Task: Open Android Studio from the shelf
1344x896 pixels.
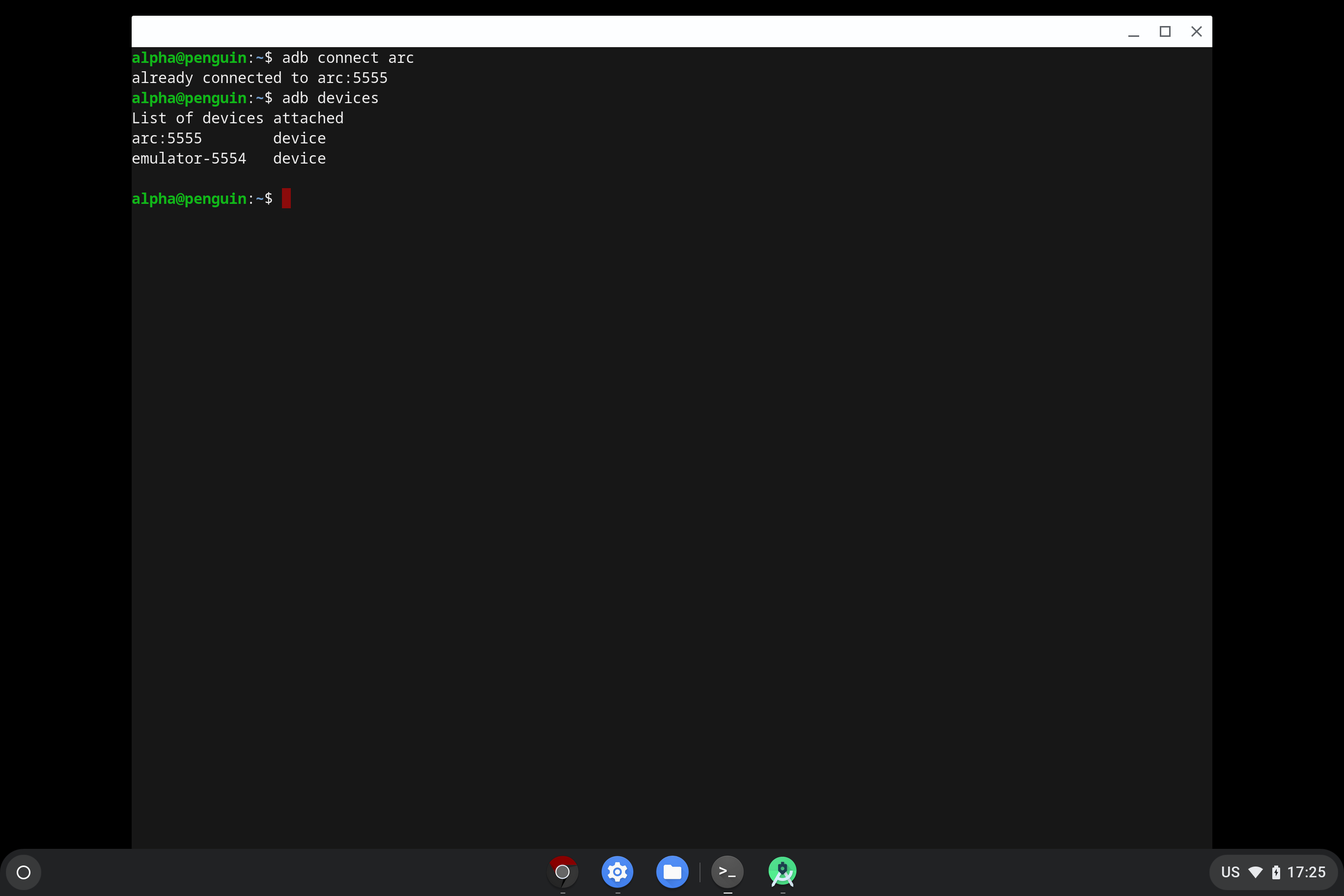Action: click(x=783, y=872)
